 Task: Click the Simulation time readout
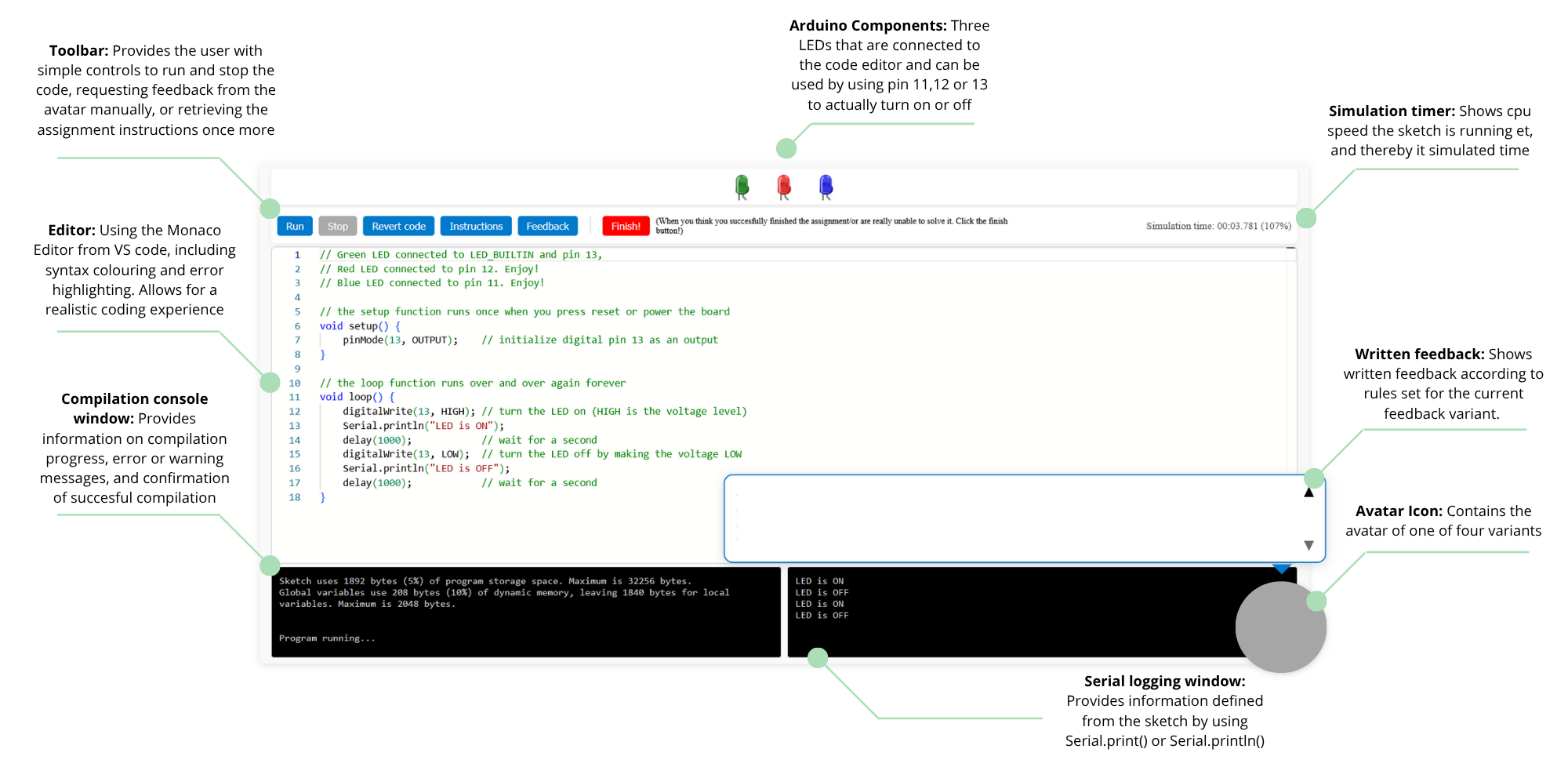point(1218,226)
